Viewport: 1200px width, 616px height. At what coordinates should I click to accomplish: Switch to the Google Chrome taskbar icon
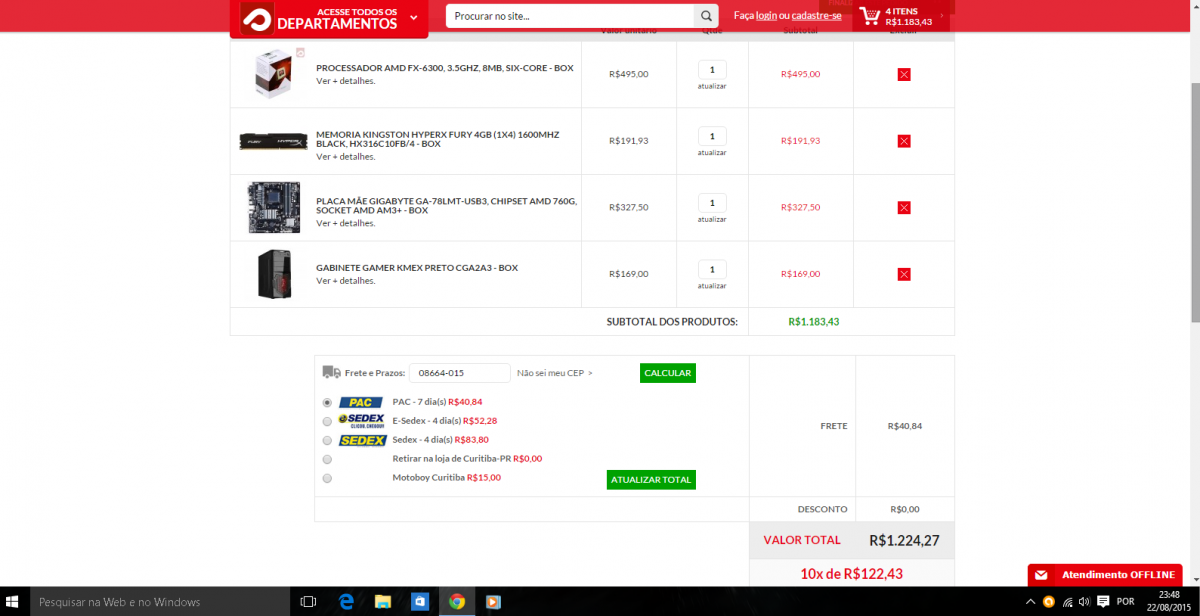point(457,602)
